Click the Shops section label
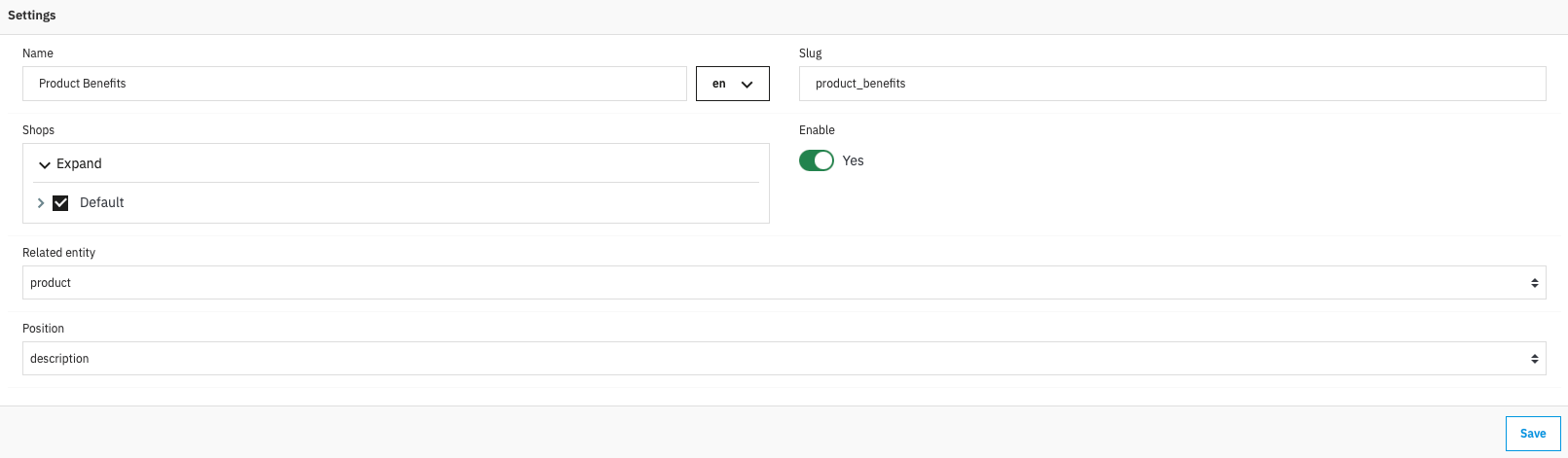This screenshot has height=458, width=1568. 38,130
